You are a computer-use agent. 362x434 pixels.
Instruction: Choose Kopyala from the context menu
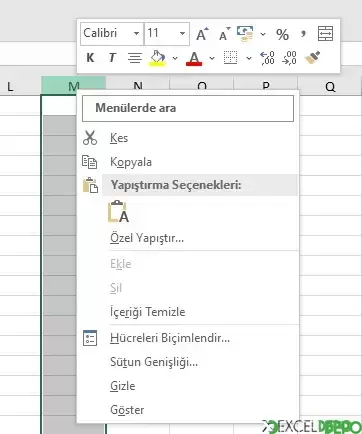click(131, 162)
